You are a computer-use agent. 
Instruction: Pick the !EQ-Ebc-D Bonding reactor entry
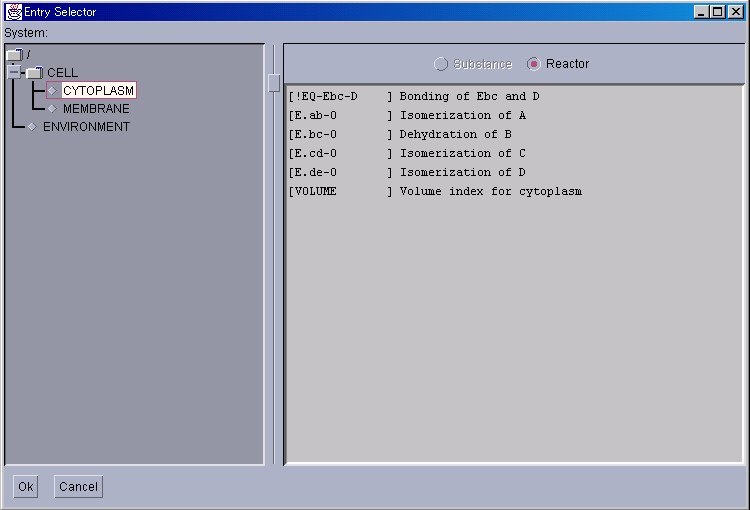point(413,97)
